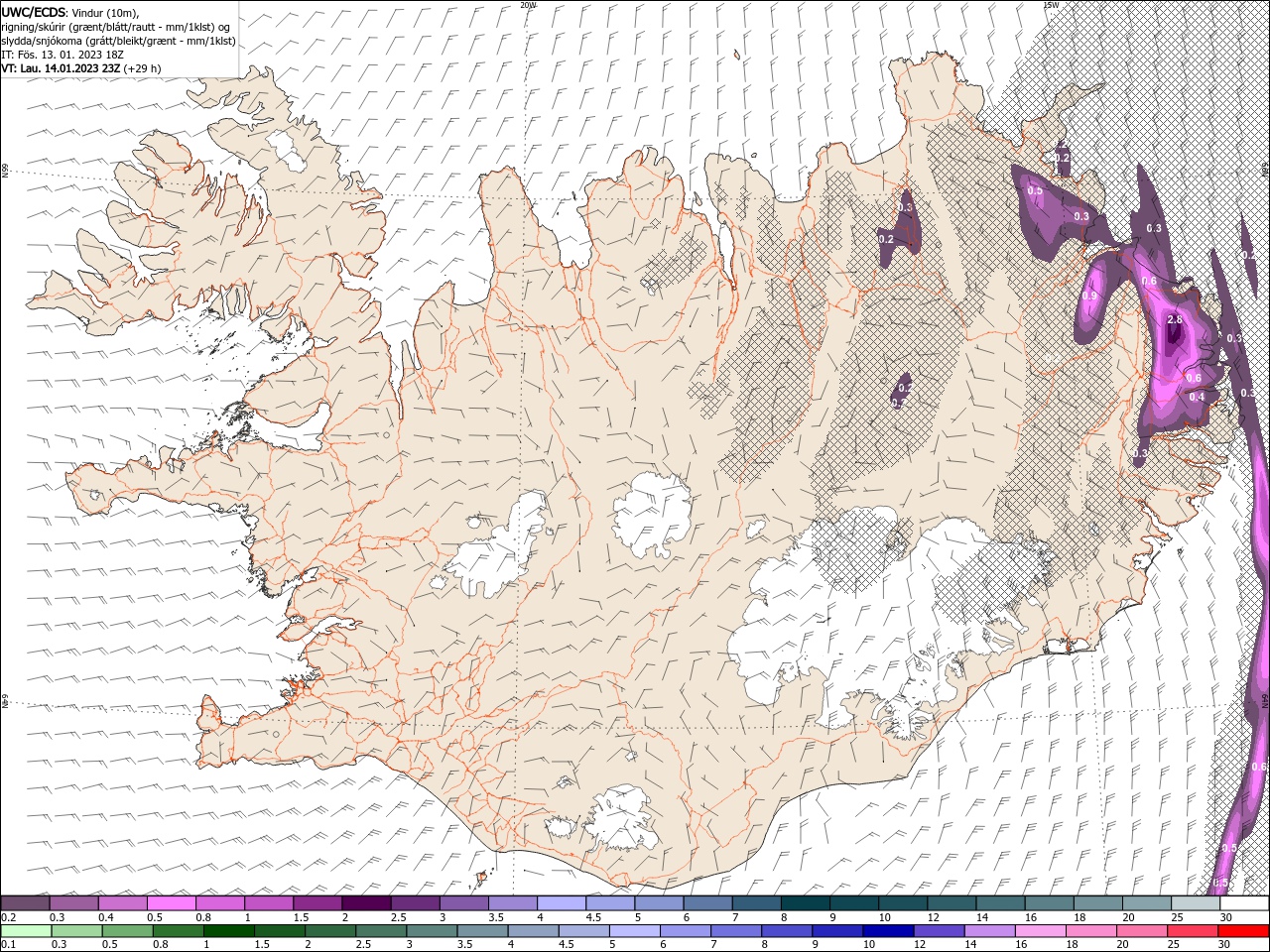Pick the bright magenta 0.5 swatch in top scale
The height and width of the screenshot is (952, 1270).
pyautogui.click(x=172, y=903)
